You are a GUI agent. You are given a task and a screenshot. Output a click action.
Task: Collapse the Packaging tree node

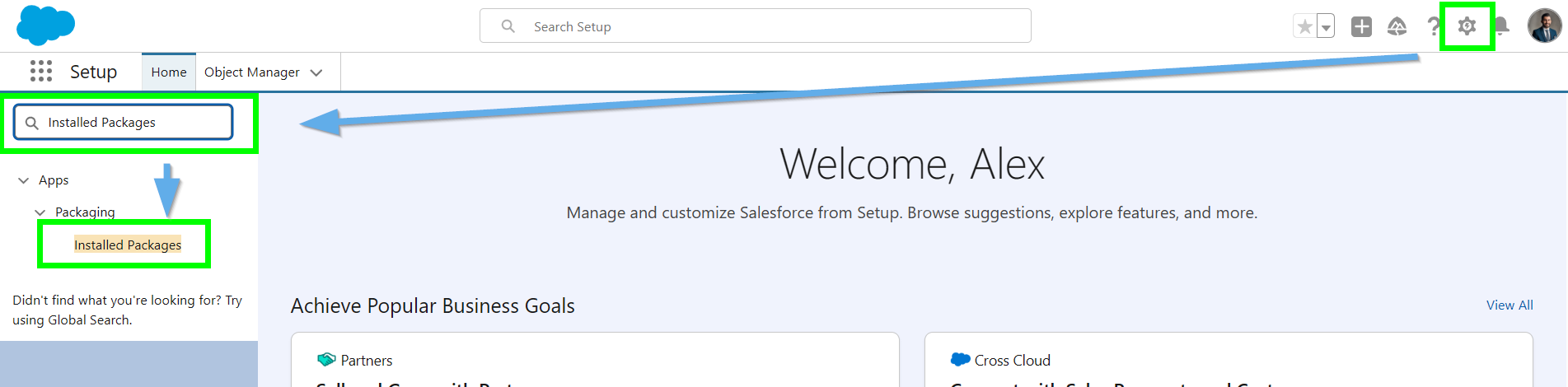click(x=40, y=212)
